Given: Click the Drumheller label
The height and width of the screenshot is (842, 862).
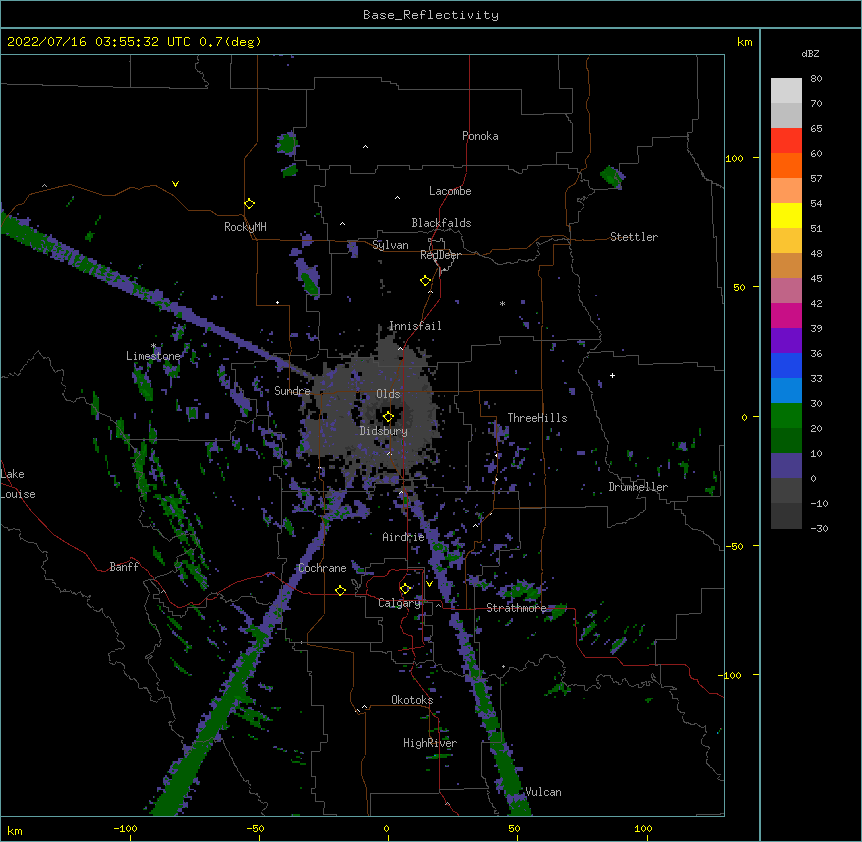Looking at the screenshot, I should 638,487.
